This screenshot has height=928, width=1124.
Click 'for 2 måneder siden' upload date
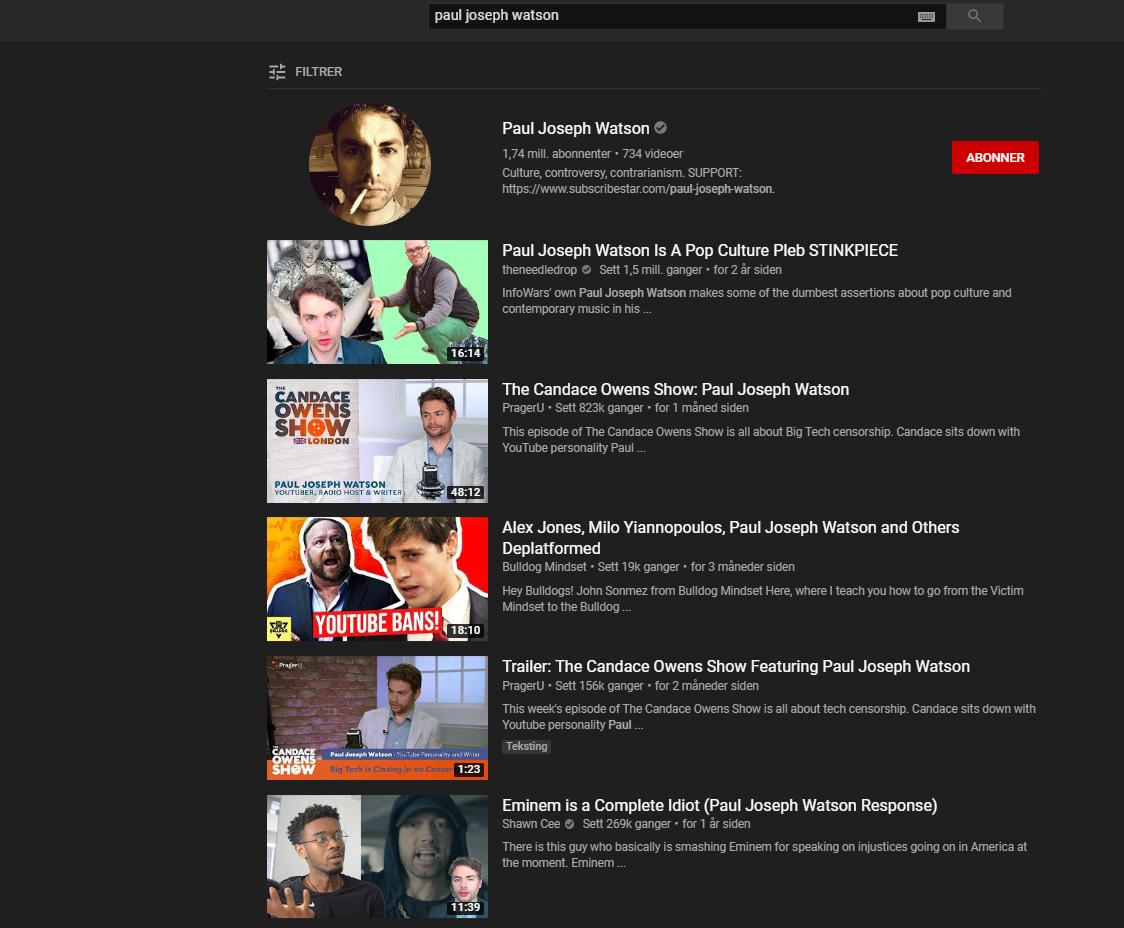click(x=707, y=686)
